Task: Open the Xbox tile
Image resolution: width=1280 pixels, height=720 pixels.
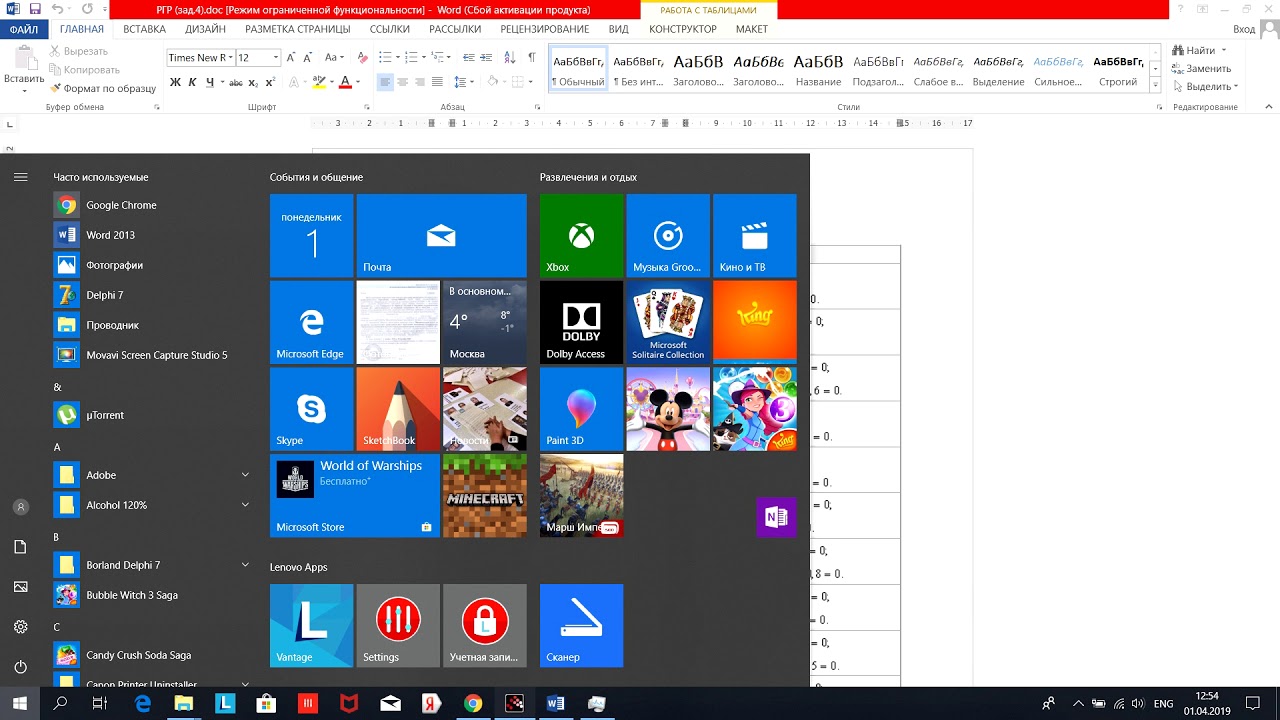Action: coord(581,236)
